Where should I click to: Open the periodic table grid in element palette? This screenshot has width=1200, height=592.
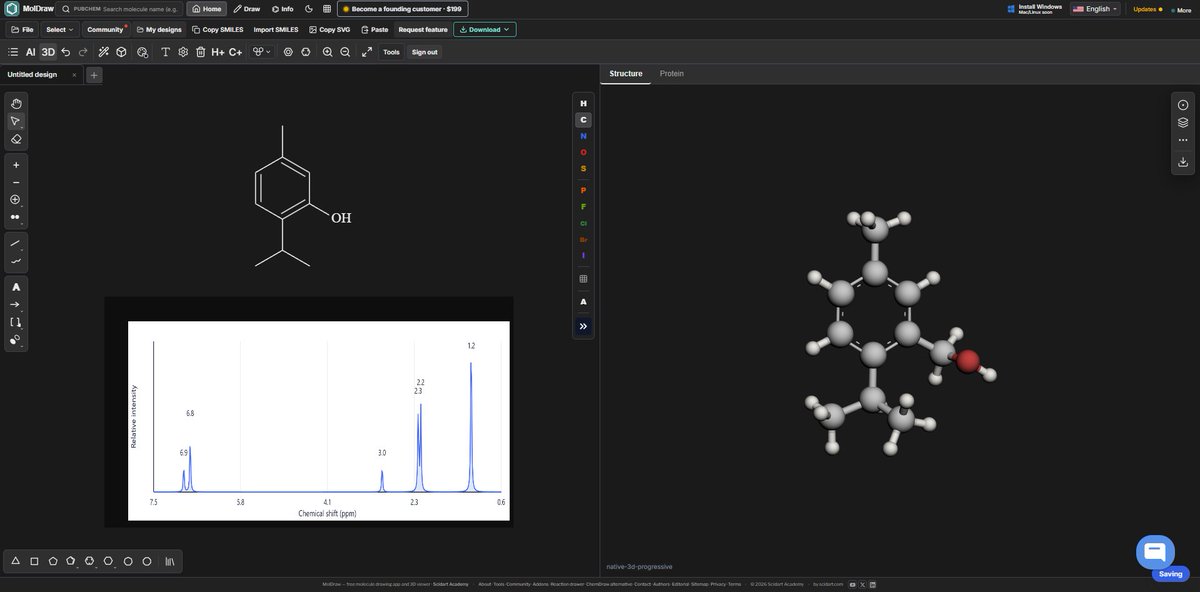tap(583, 279)
